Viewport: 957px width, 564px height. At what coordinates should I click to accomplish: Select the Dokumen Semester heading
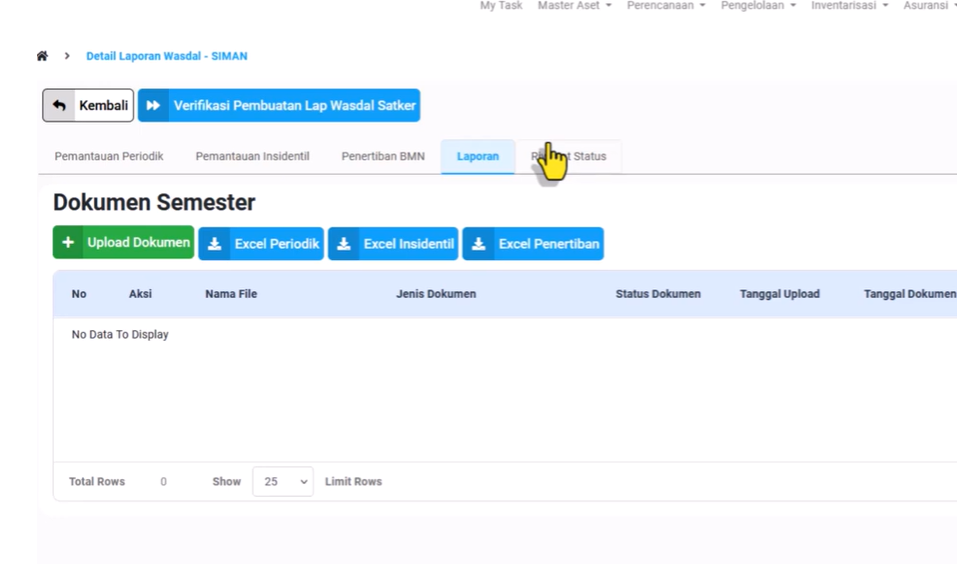(x=154, y=202)
